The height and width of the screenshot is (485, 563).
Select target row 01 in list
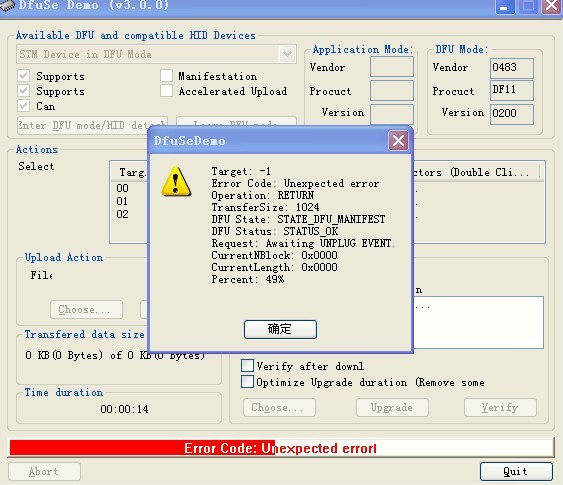122,201
